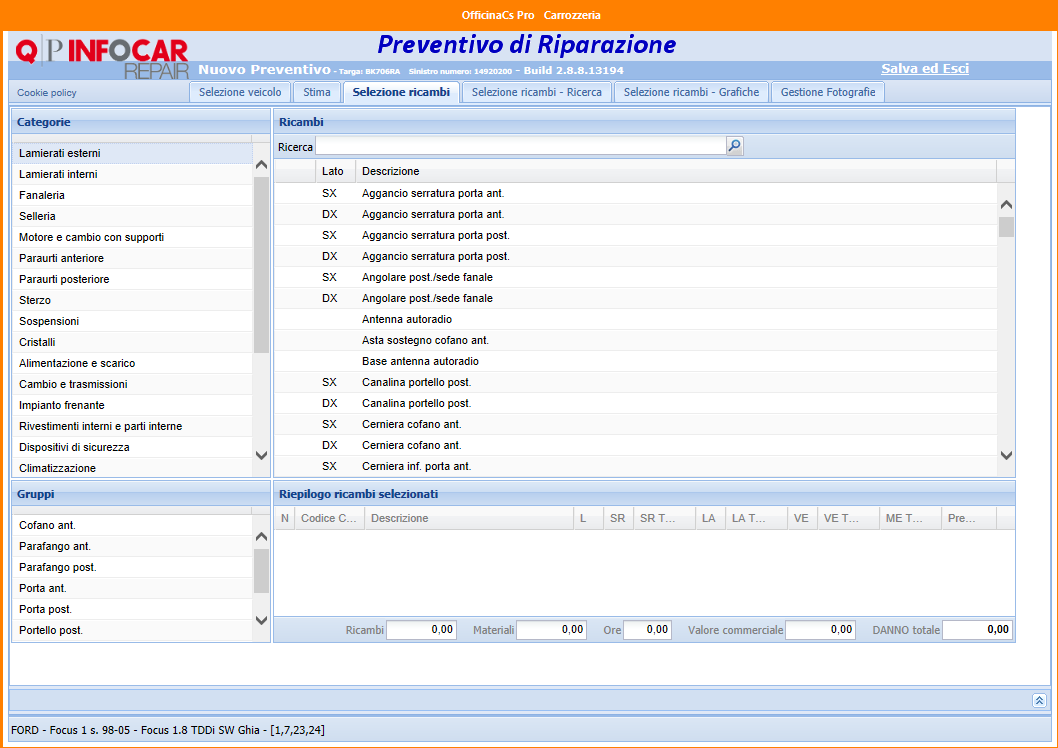Select Paraurti posteriore category

pyautogui.click(x=132, y=279)
